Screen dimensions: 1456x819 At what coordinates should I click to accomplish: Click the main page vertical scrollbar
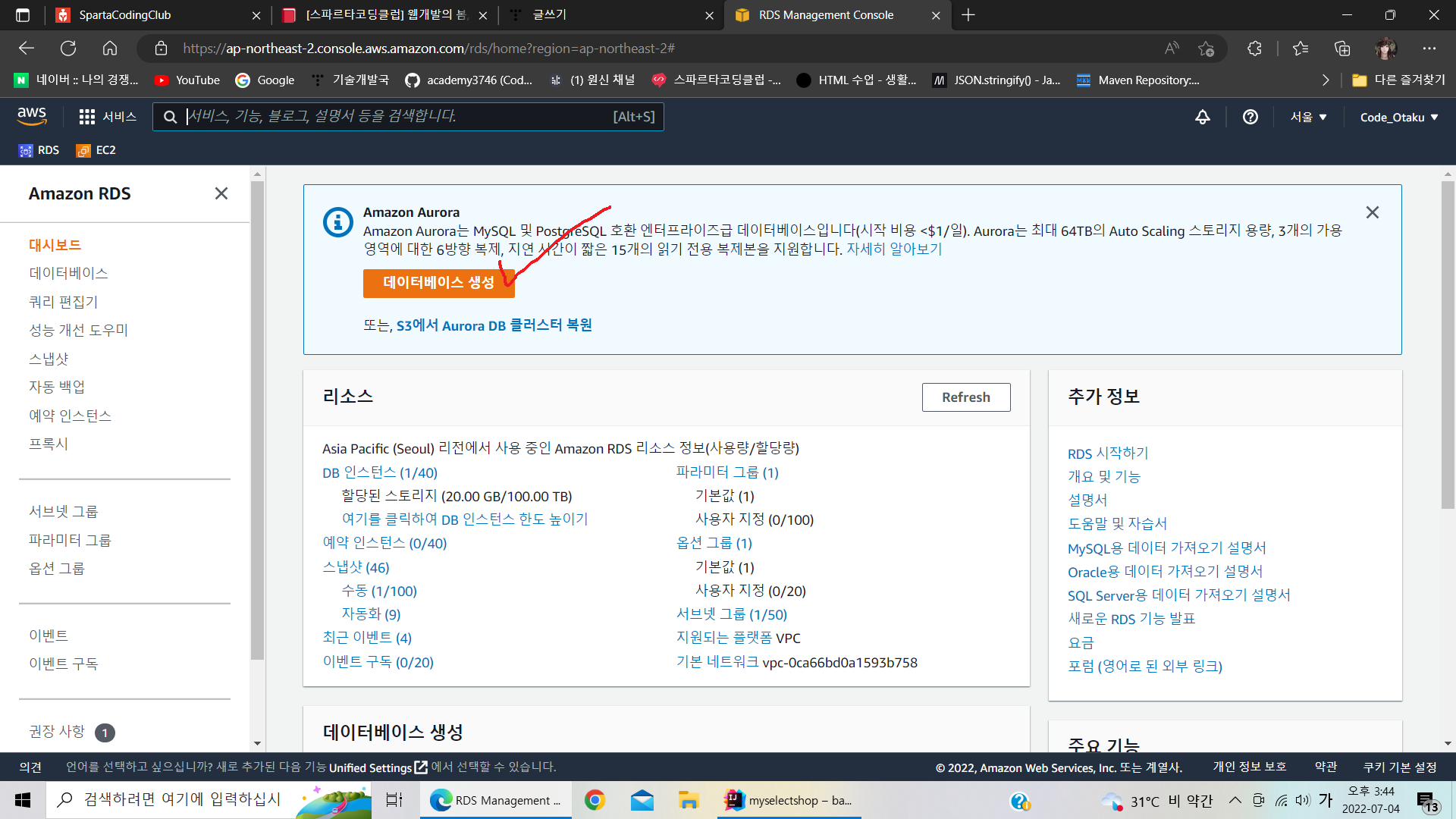[x=1448, y=345]
